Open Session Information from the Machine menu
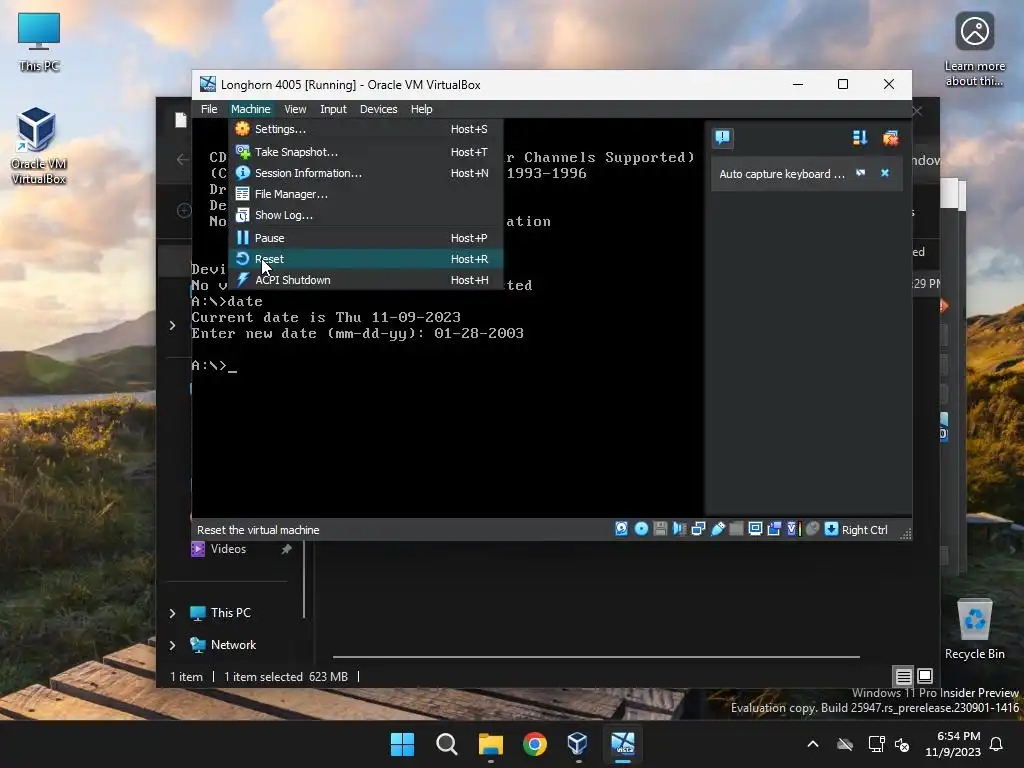This screenshot has width=1024, height=768. [x=366, y=173]
